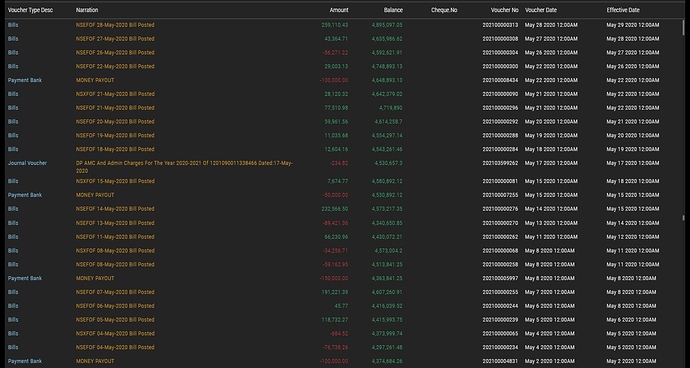Click the balance 4,895,097.05
Screen dimensions: 690x368
(x=387, y=25)
